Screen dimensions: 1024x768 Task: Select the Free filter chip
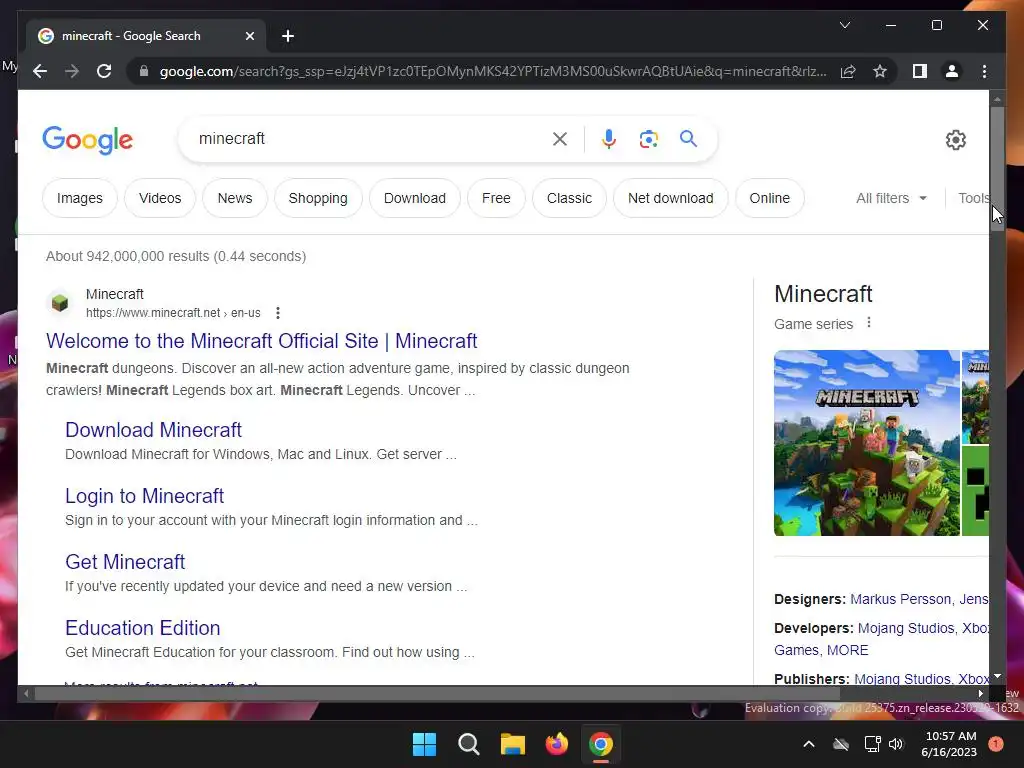coord(496,198)
